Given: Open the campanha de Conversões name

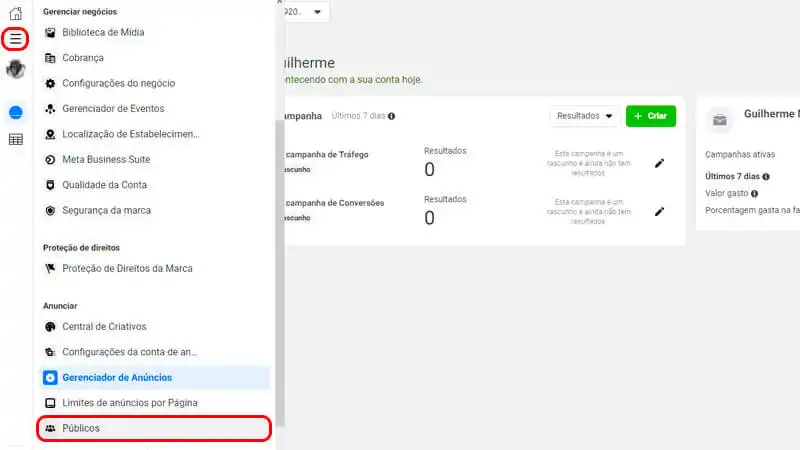Looking at the screenshot, I should pyautogui.click(x=335, y=203).
